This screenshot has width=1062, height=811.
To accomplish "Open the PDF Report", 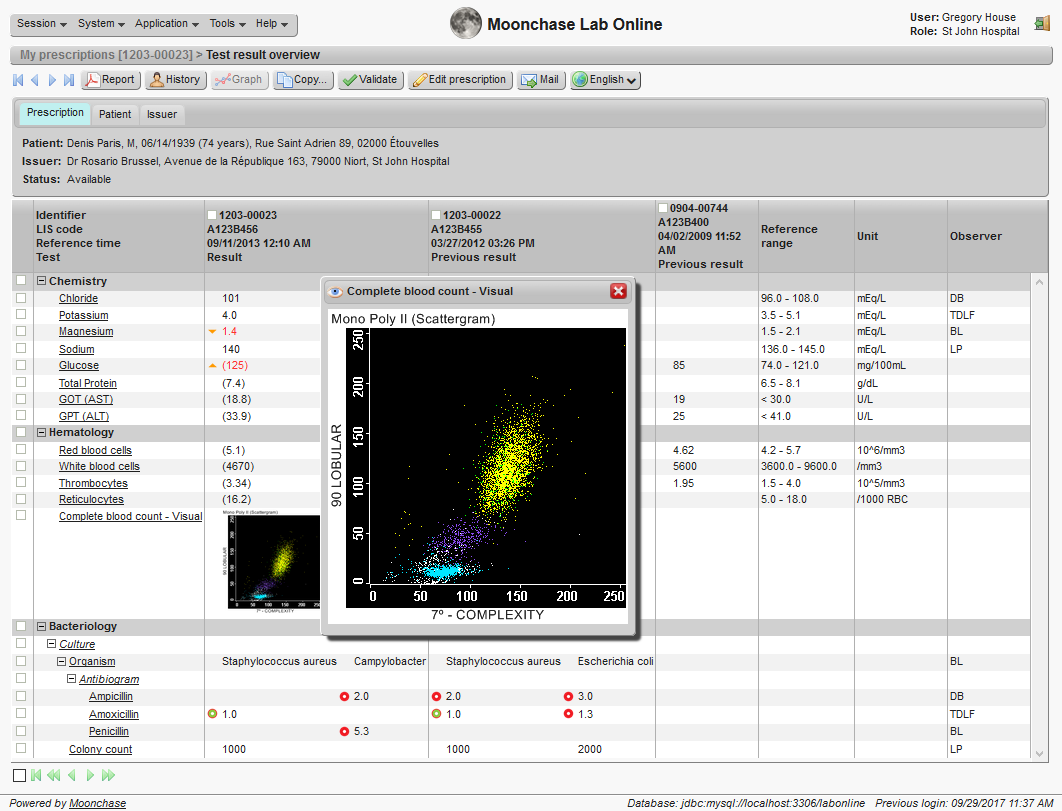I will click(x=111, y=80).
